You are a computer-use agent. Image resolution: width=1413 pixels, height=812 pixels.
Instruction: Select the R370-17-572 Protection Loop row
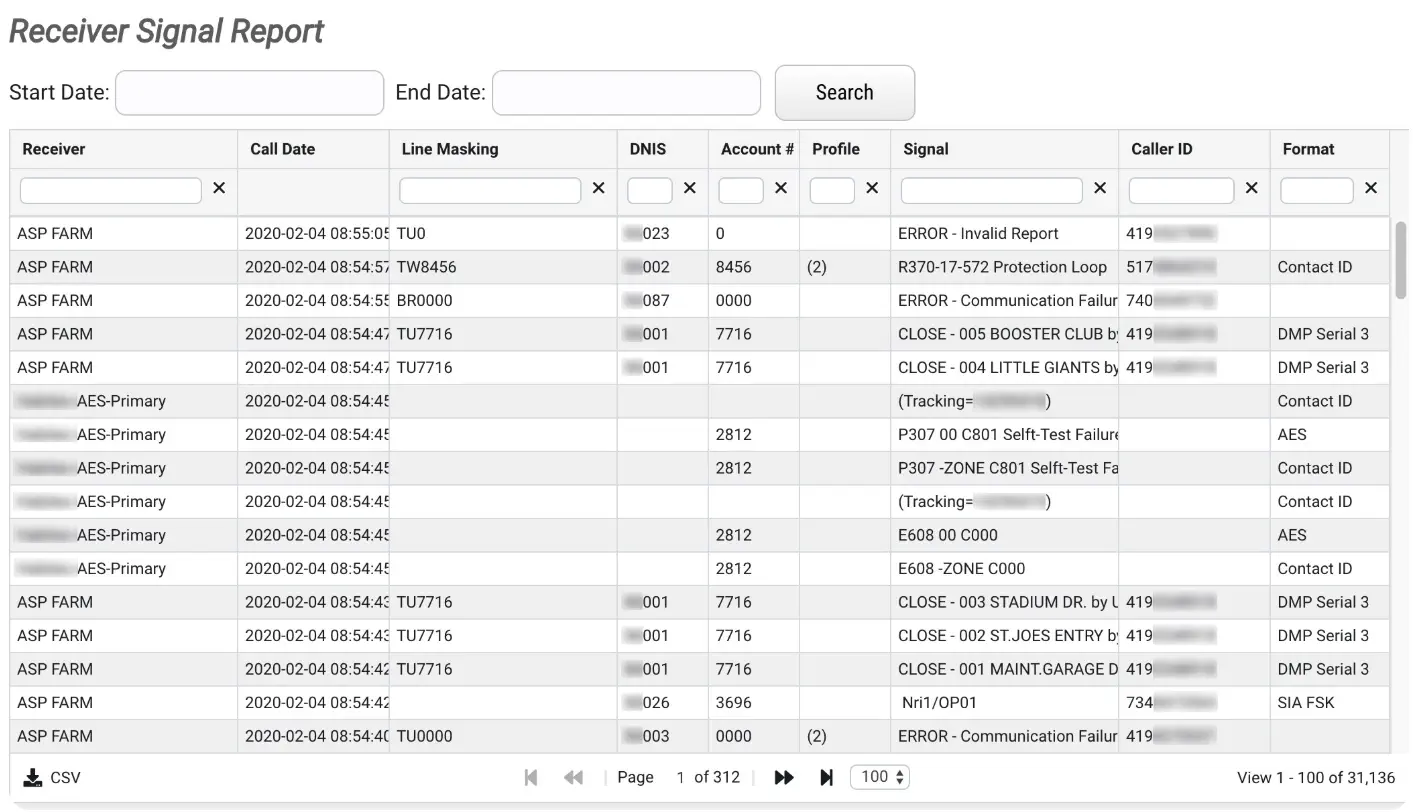click(1002, 267)
